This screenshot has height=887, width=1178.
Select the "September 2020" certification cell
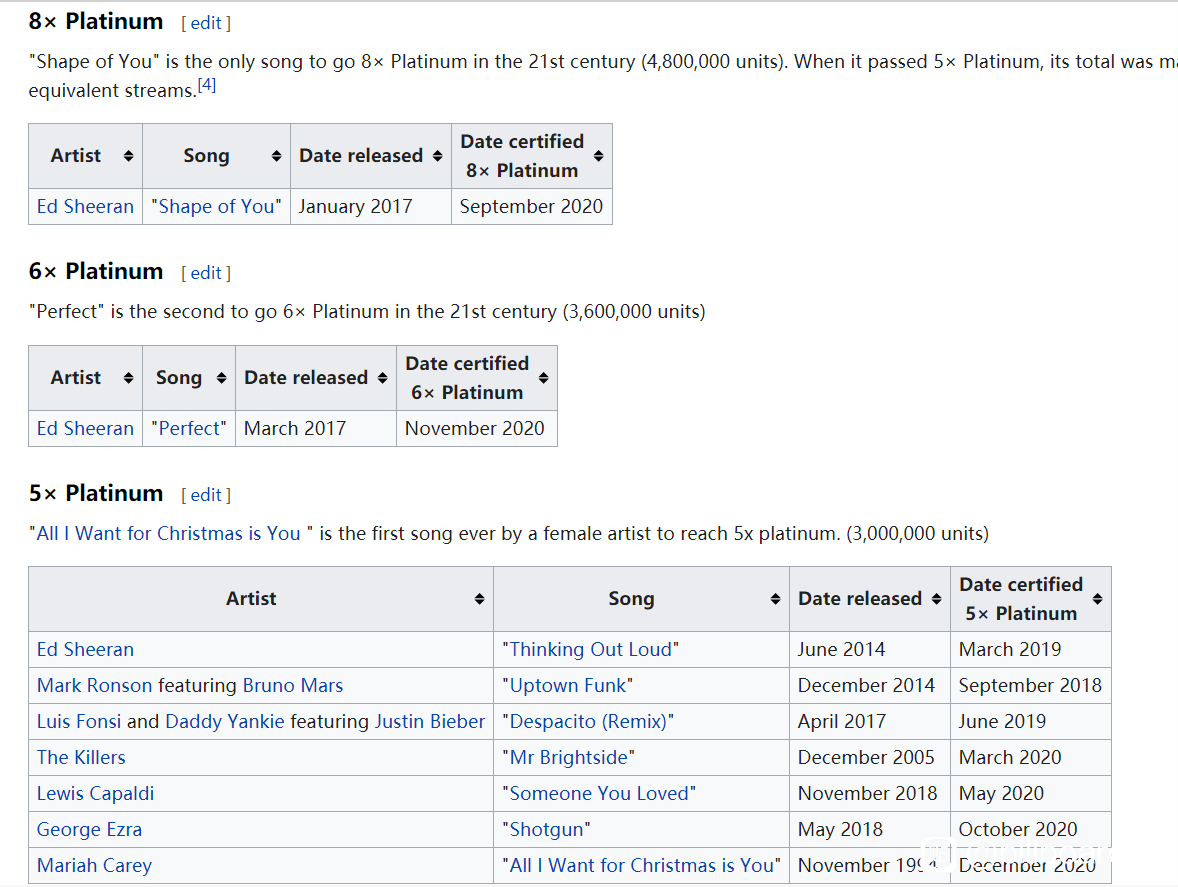click(x=532, y=207)
